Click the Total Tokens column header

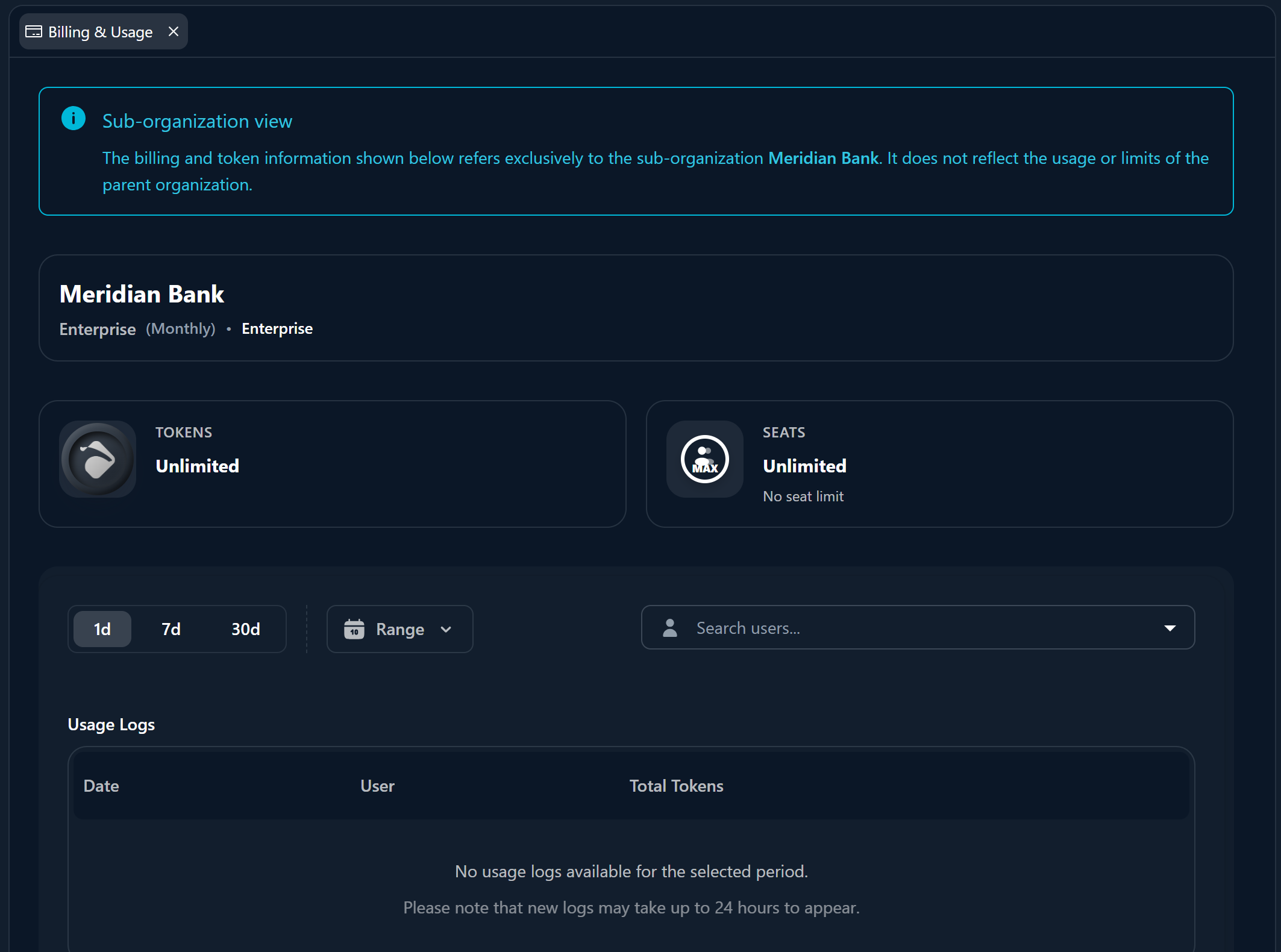[x=676, y=786]
